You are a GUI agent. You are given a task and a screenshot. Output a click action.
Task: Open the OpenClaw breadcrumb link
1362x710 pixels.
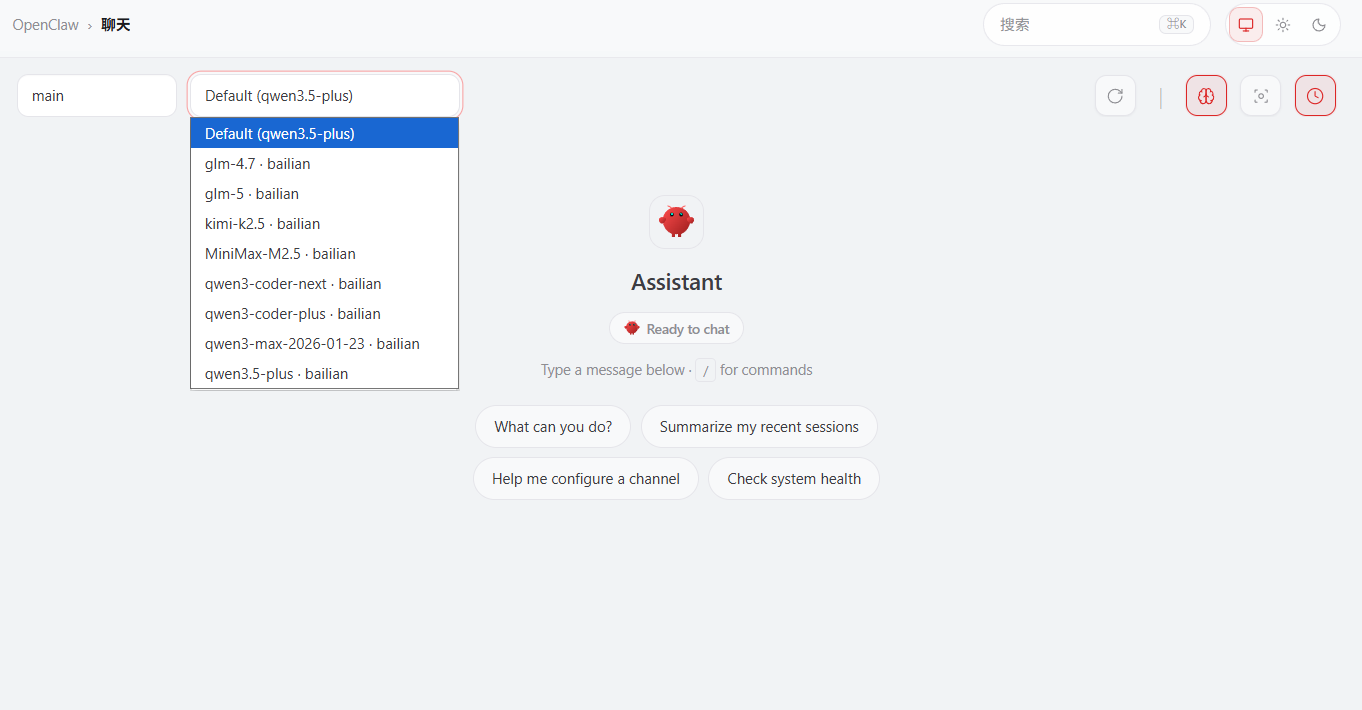tap(45, 25)
